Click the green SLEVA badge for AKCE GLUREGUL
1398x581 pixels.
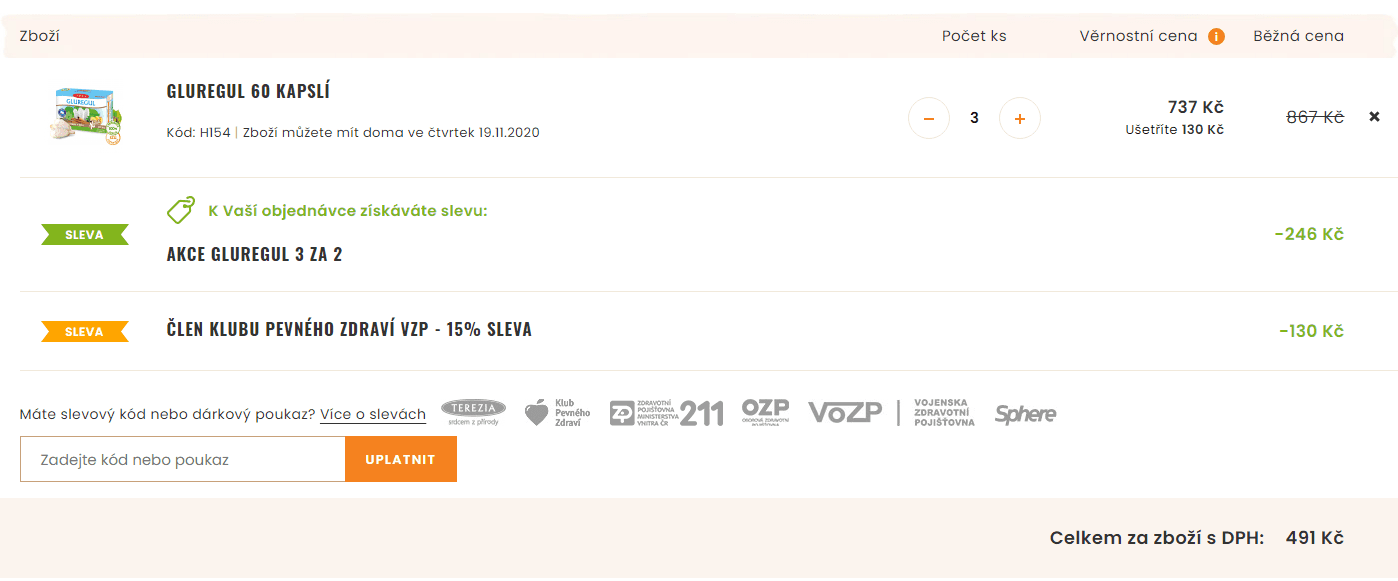85,235
